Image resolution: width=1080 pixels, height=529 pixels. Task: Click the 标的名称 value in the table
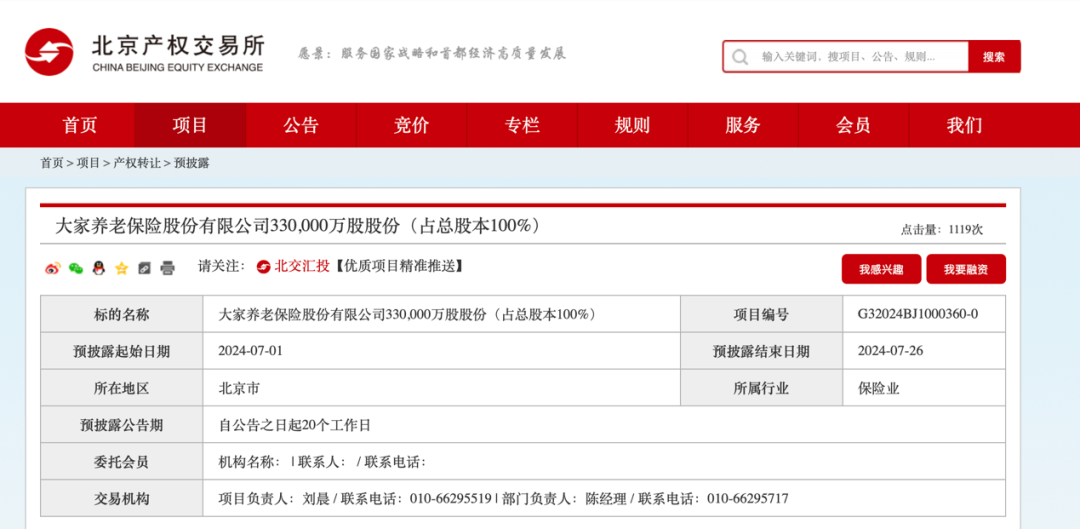pos(407,314)
